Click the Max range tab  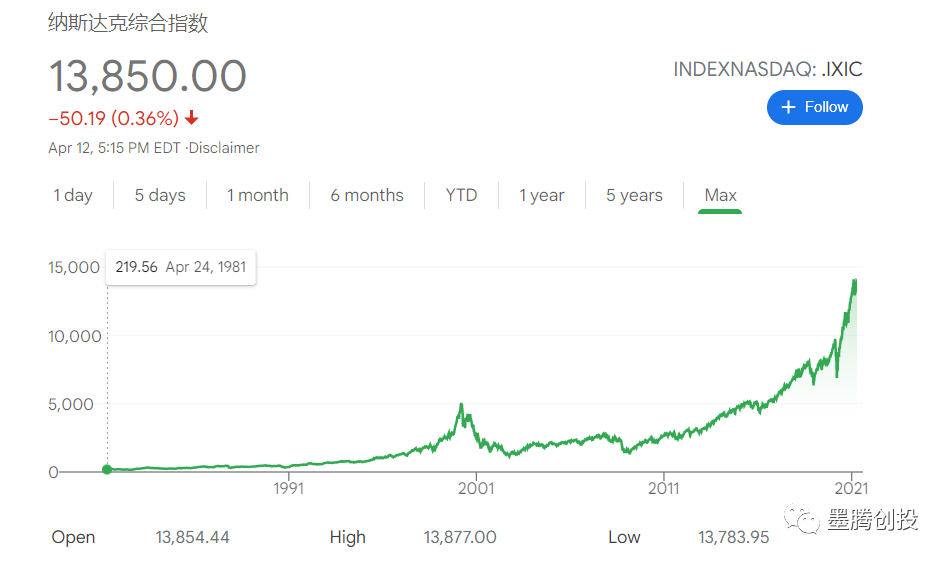click(x=720, y=195)
